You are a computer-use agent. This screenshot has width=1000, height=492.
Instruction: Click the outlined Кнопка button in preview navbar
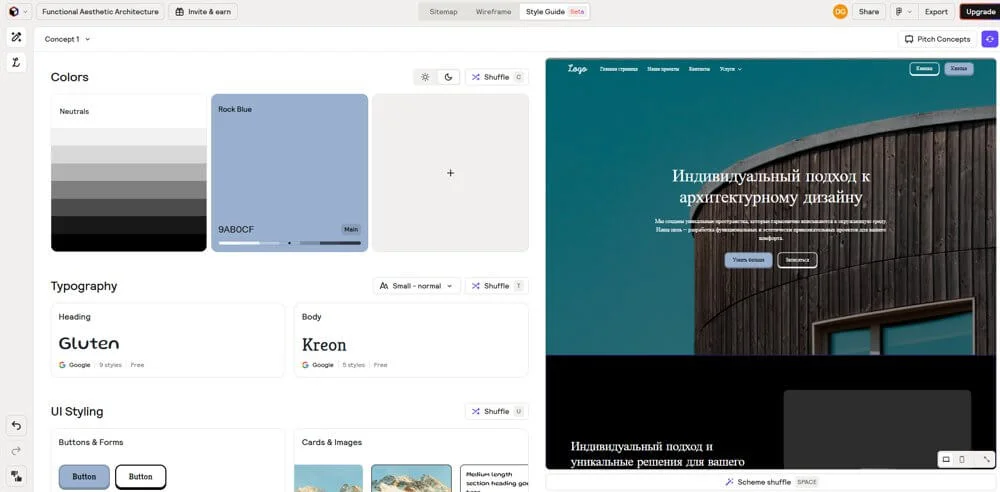coord(924,69)
